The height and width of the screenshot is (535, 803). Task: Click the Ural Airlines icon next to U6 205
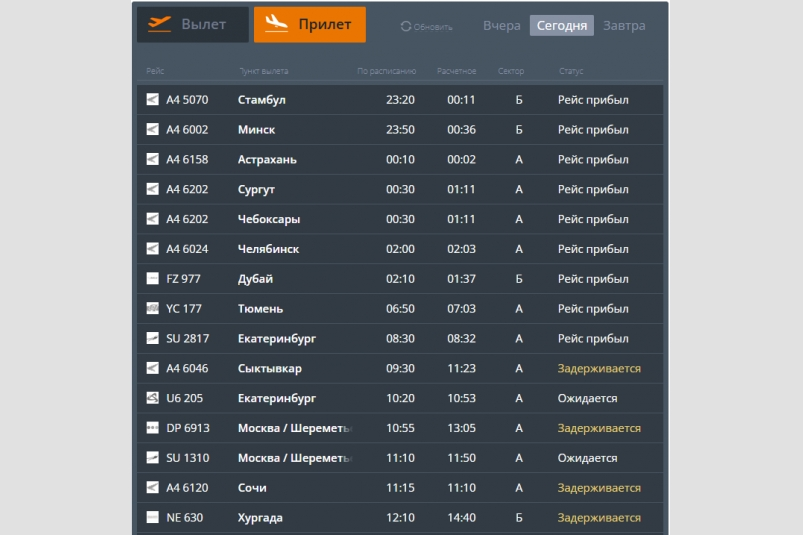pos(153,398)
